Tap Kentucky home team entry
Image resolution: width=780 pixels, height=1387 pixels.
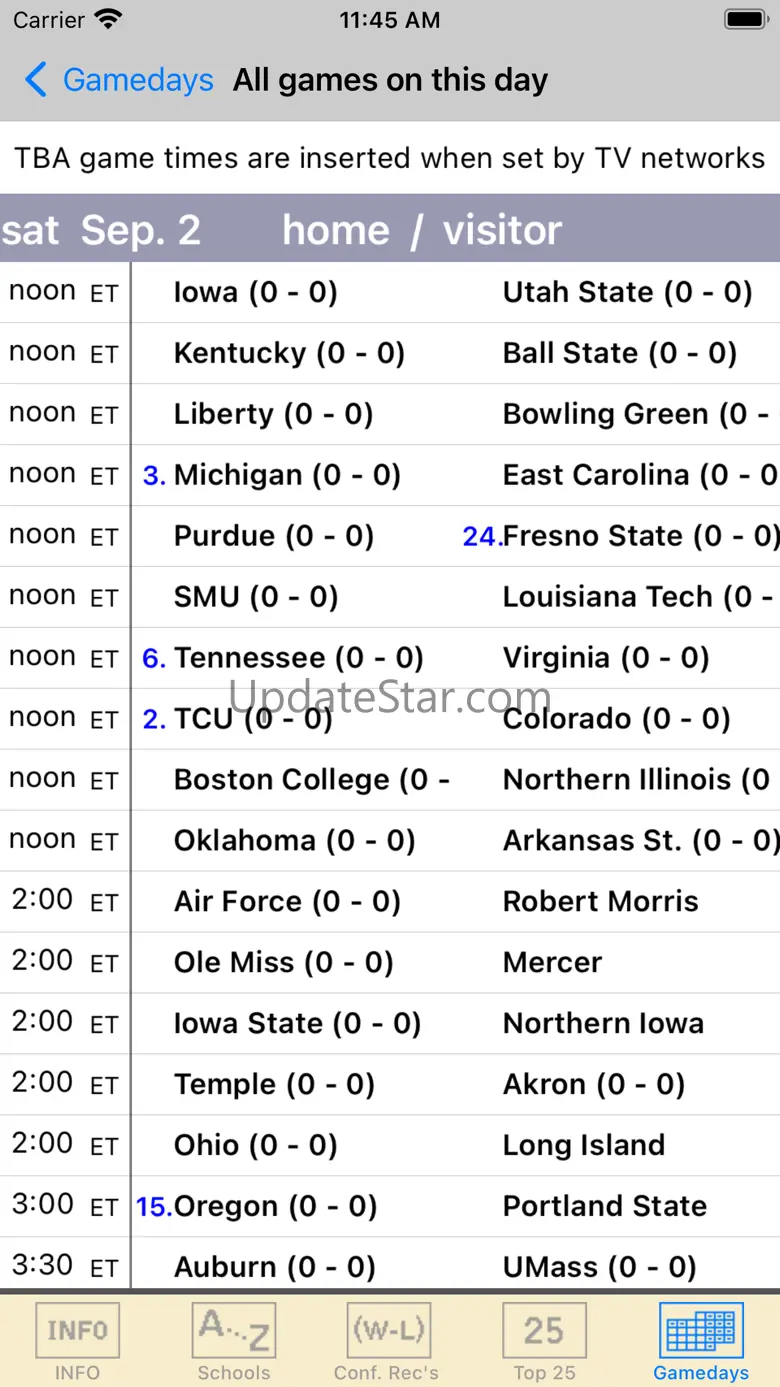pyautogui.click(x=288, y=353)
